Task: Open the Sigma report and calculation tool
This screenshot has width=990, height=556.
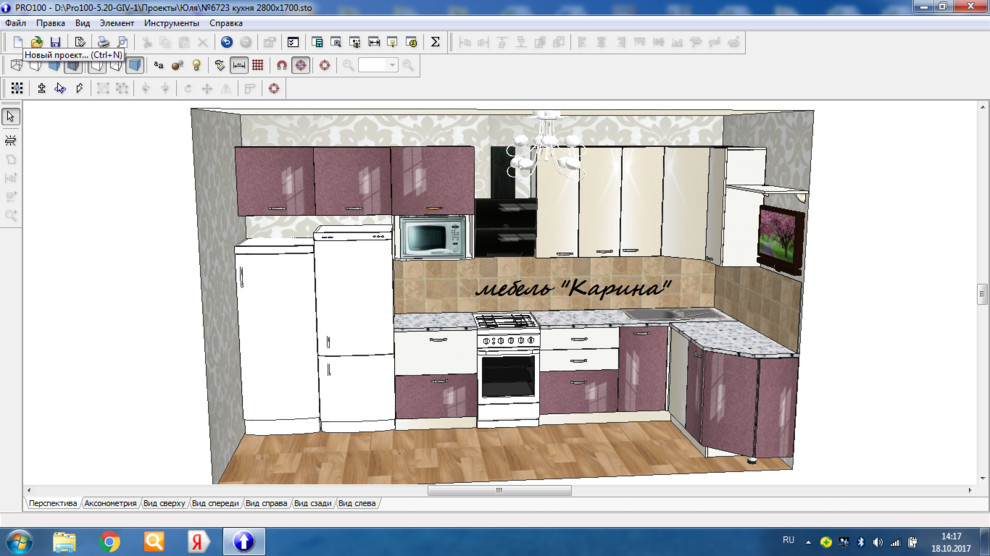Action: tap(435, 42)
